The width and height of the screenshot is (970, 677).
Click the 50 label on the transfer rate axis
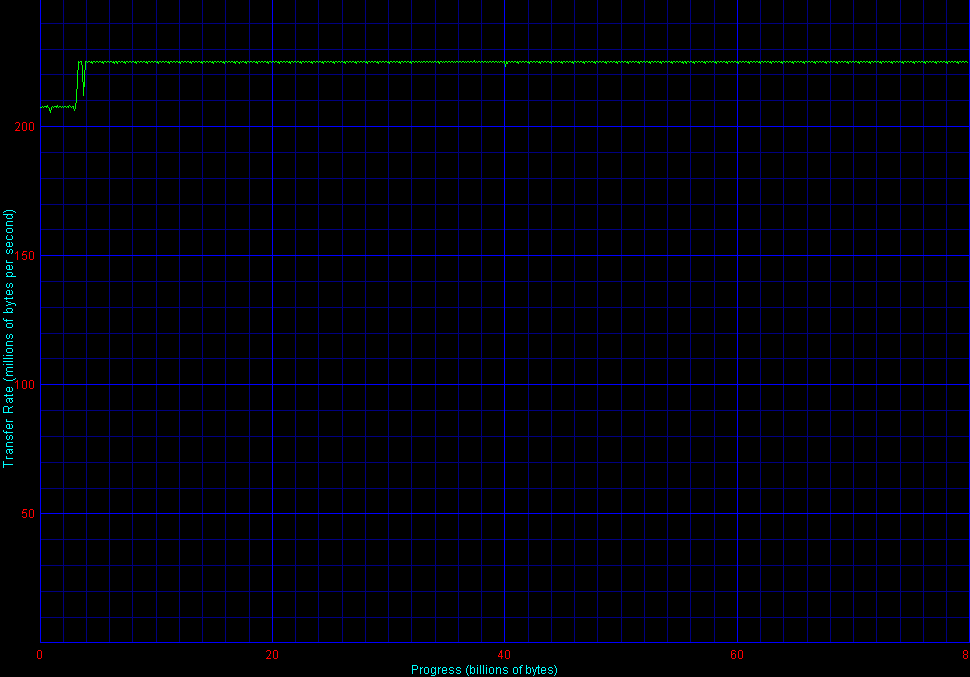click(28, 514)
